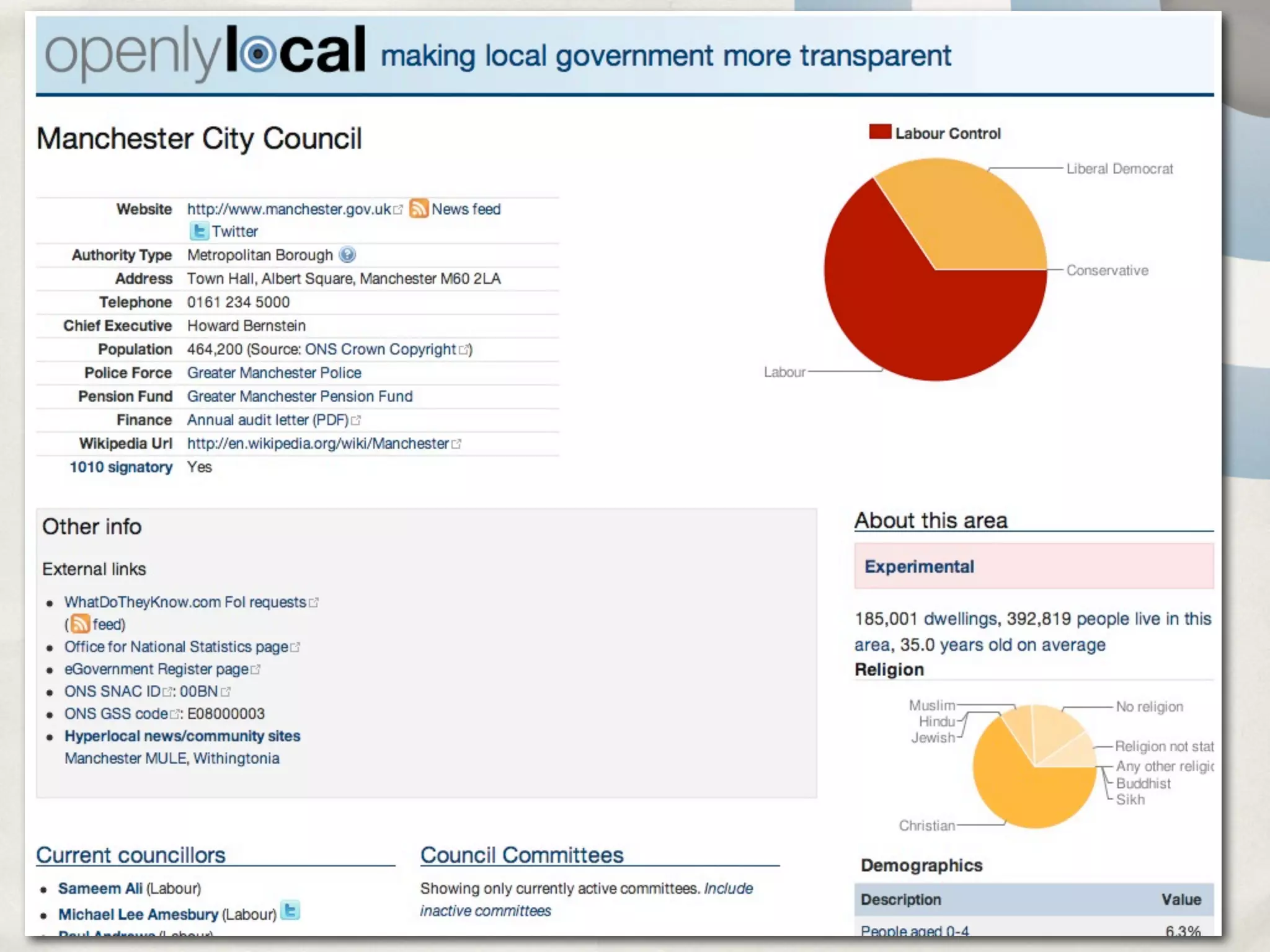Open the Hyperlocal news/community sites link
Screen dimensions: 1270x952
coord(182,736)
